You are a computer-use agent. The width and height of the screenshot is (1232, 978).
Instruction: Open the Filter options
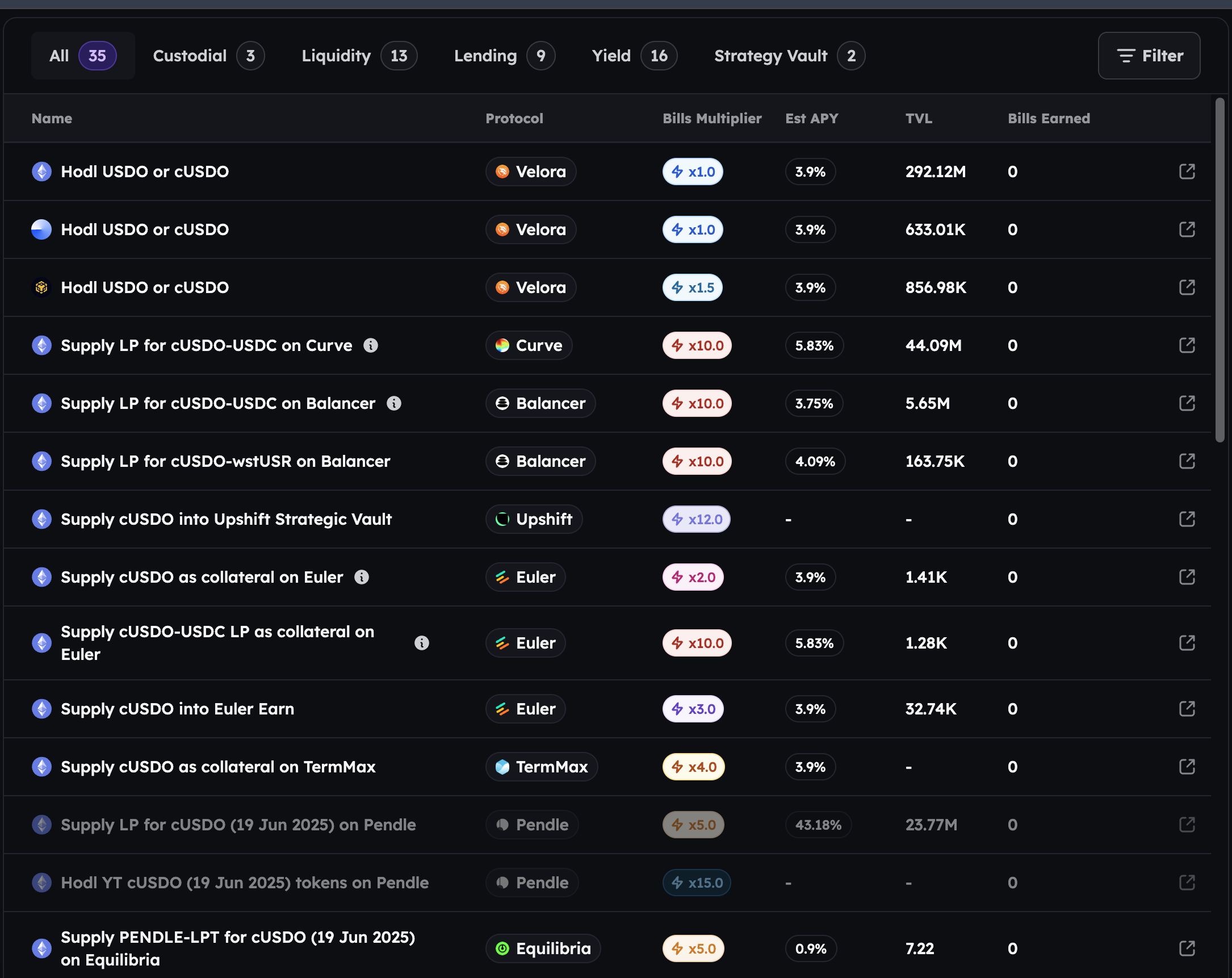point(1149,56)
